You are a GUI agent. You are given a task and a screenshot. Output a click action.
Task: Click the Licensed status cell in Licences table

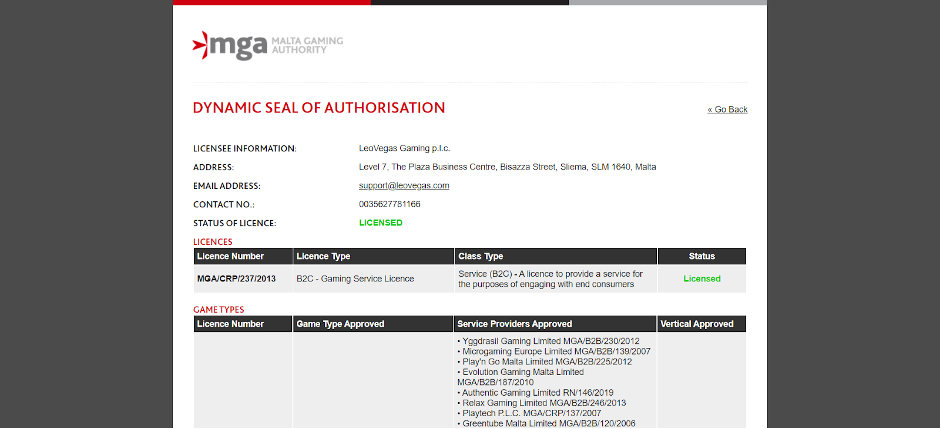pos(702,279)
